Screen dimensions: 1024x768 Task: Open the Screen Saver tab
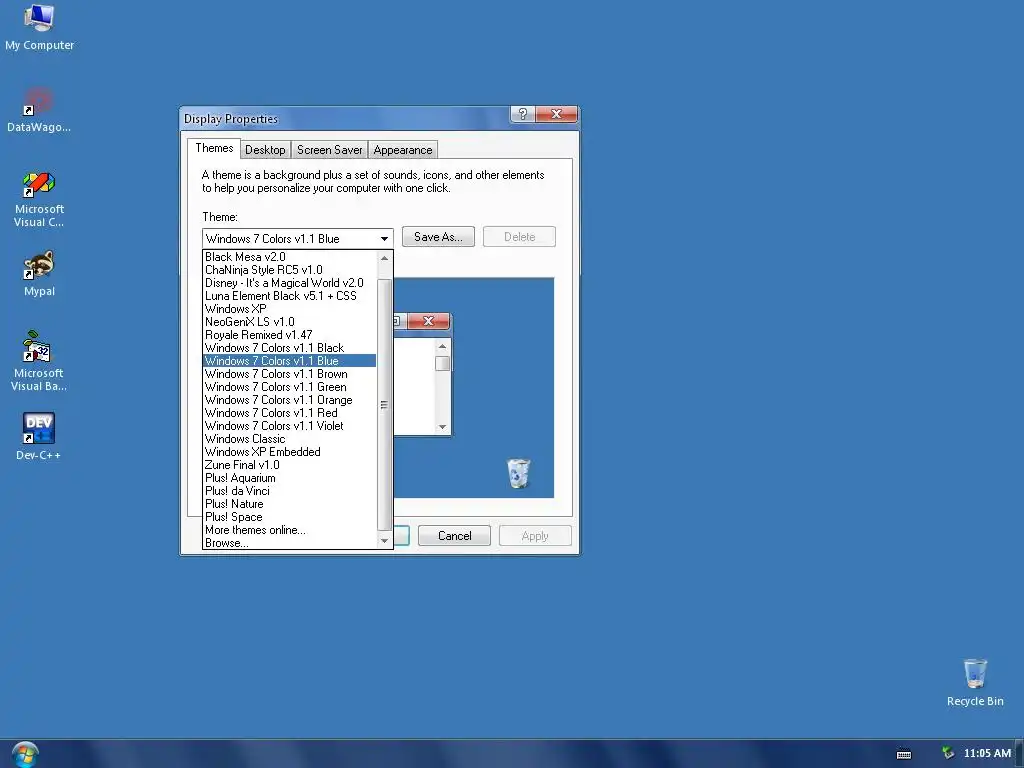329,150
